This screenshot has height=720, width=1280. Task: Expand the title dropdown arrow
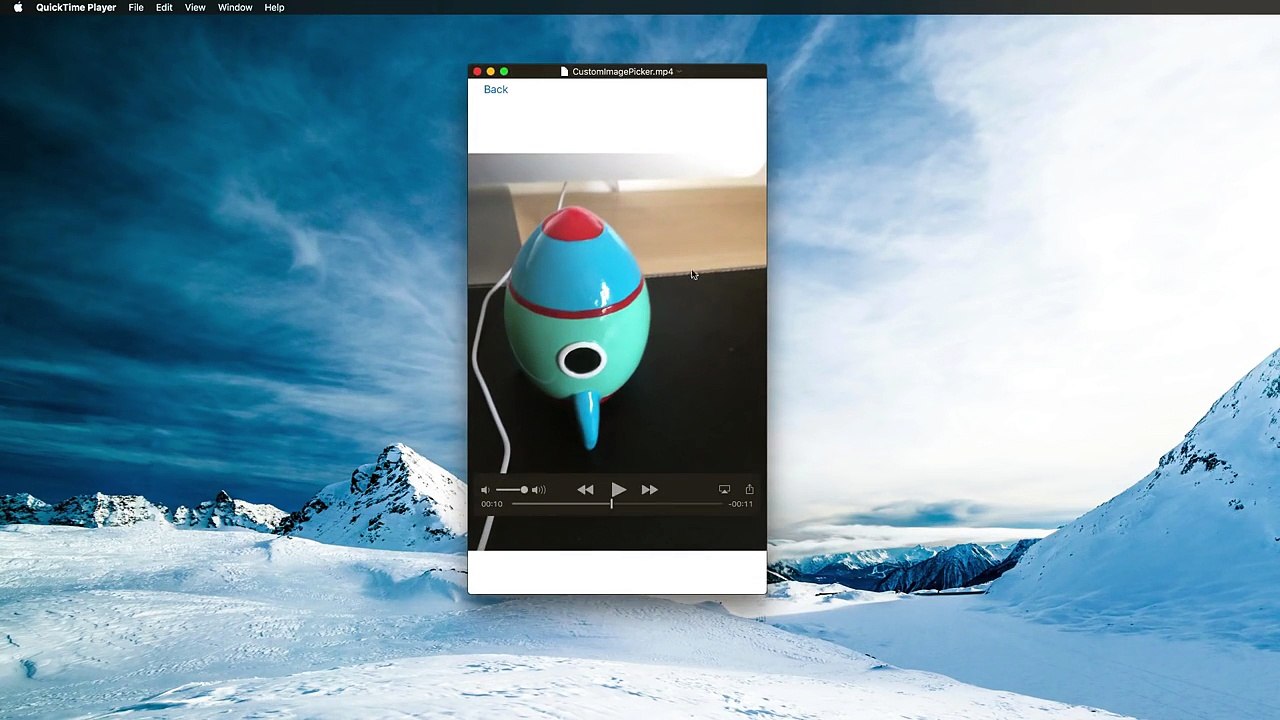(x=679, y=72)
